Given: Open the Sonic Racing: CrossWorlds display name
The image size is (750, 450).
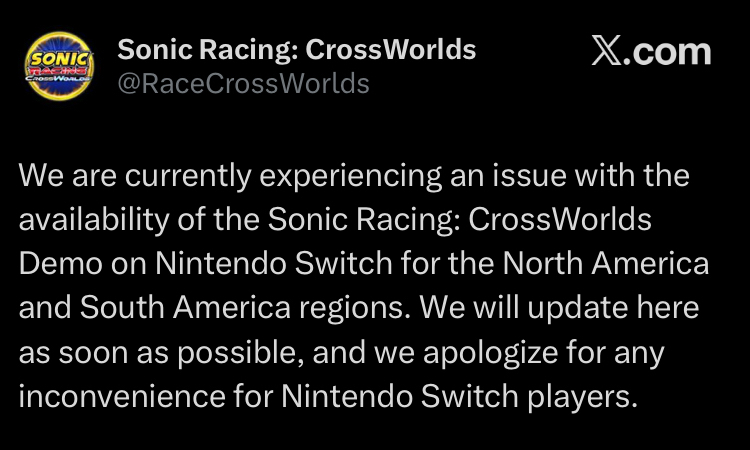Looking at the screenshot, I should [x=297, y=49].
